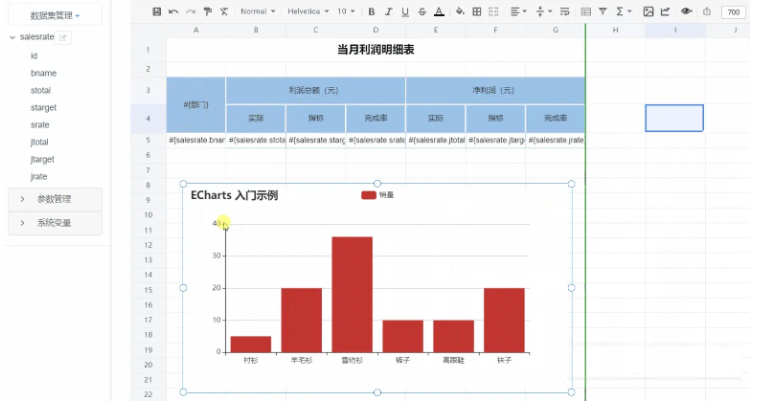Click the title cell 当月利润明细表

(x=376, y=50)
